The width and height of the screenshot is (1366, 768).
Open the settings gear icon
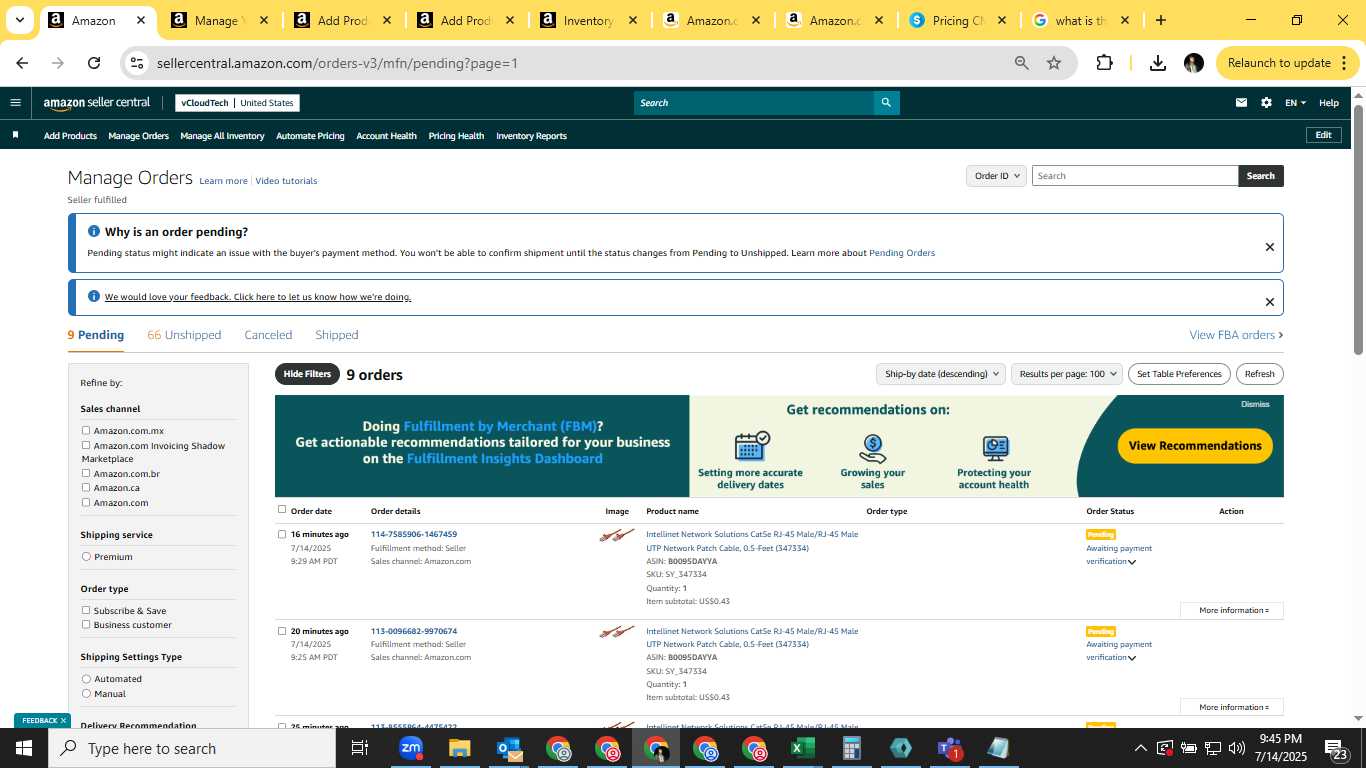tap(1267, 103)
